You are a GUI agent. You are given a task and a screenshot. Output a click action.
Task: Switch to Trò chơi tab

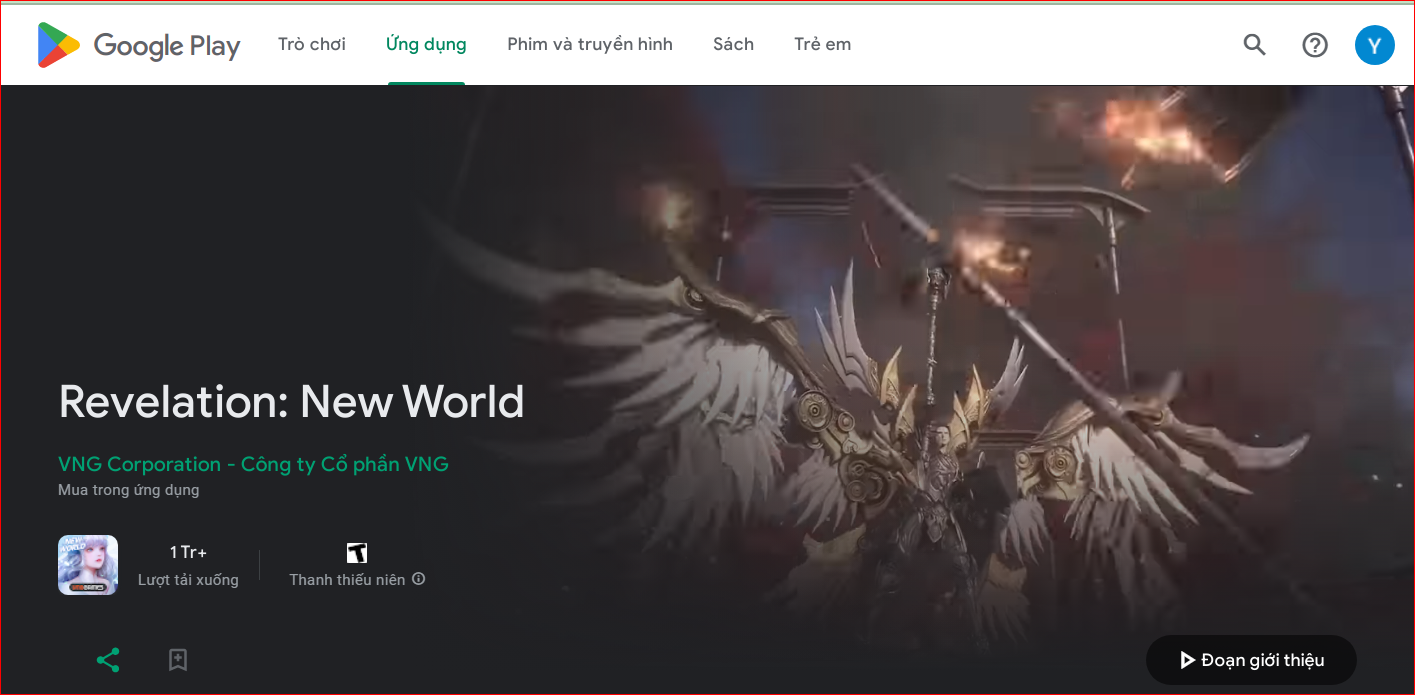tap(312, 44)
